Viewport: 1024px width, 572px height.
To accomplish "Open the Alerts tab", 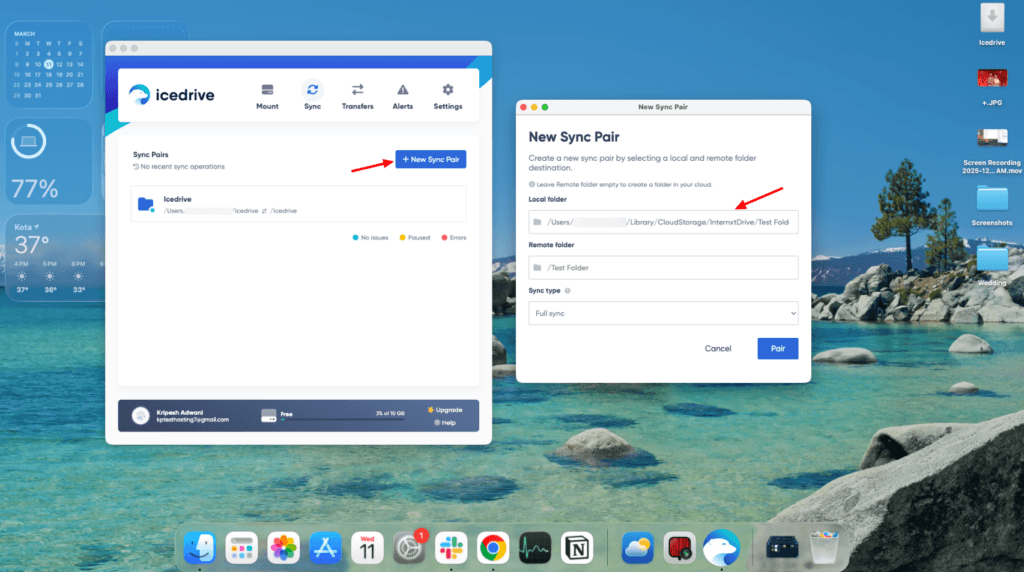I will coord(402,97).
